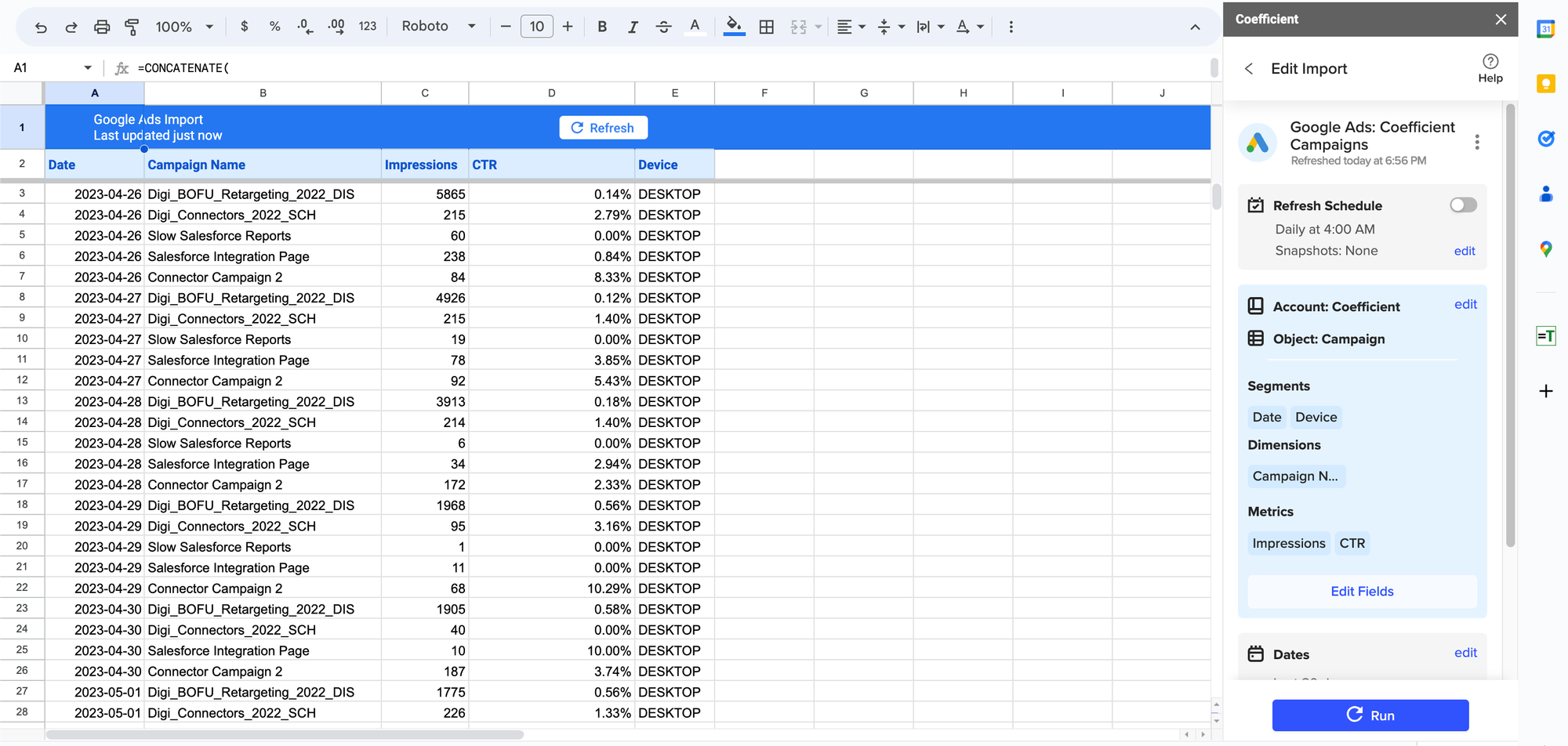Open the merge cells dropdown arrow

pos(818,27)
